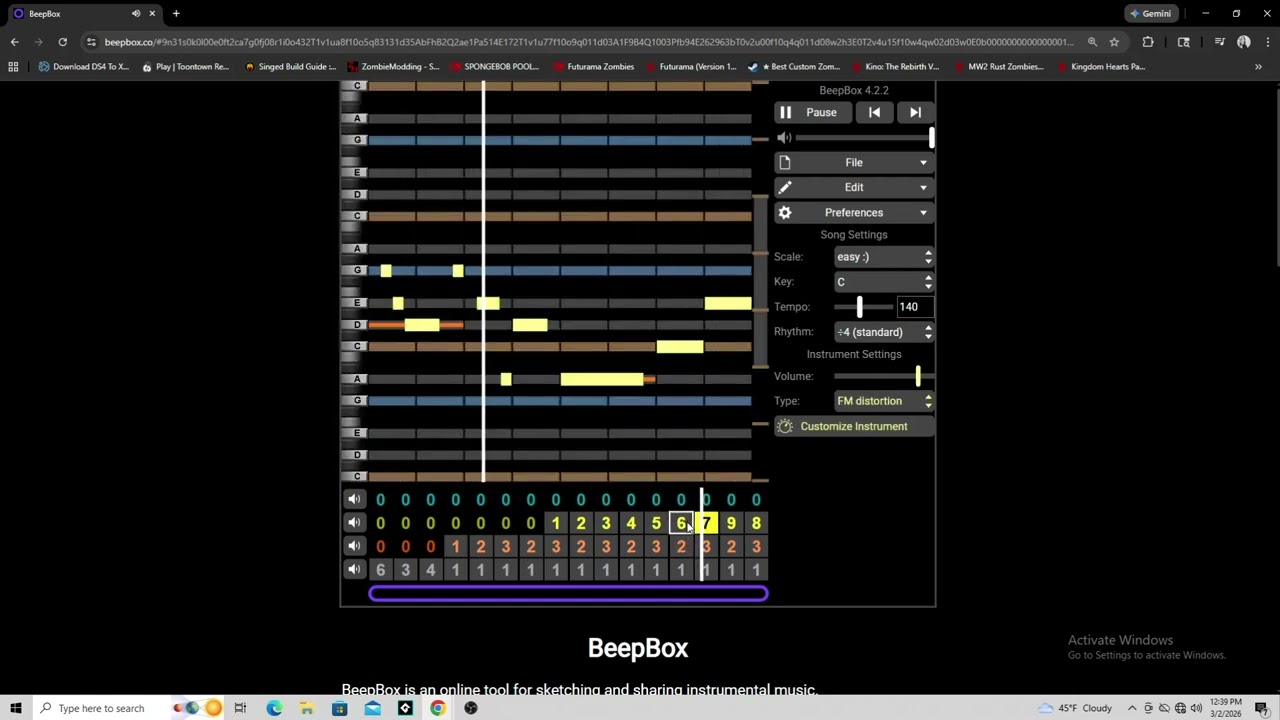Image resolution: width=1280 pixels, height=720 pixels.
Task: Expand the Key dropdown
Action: 884,282
